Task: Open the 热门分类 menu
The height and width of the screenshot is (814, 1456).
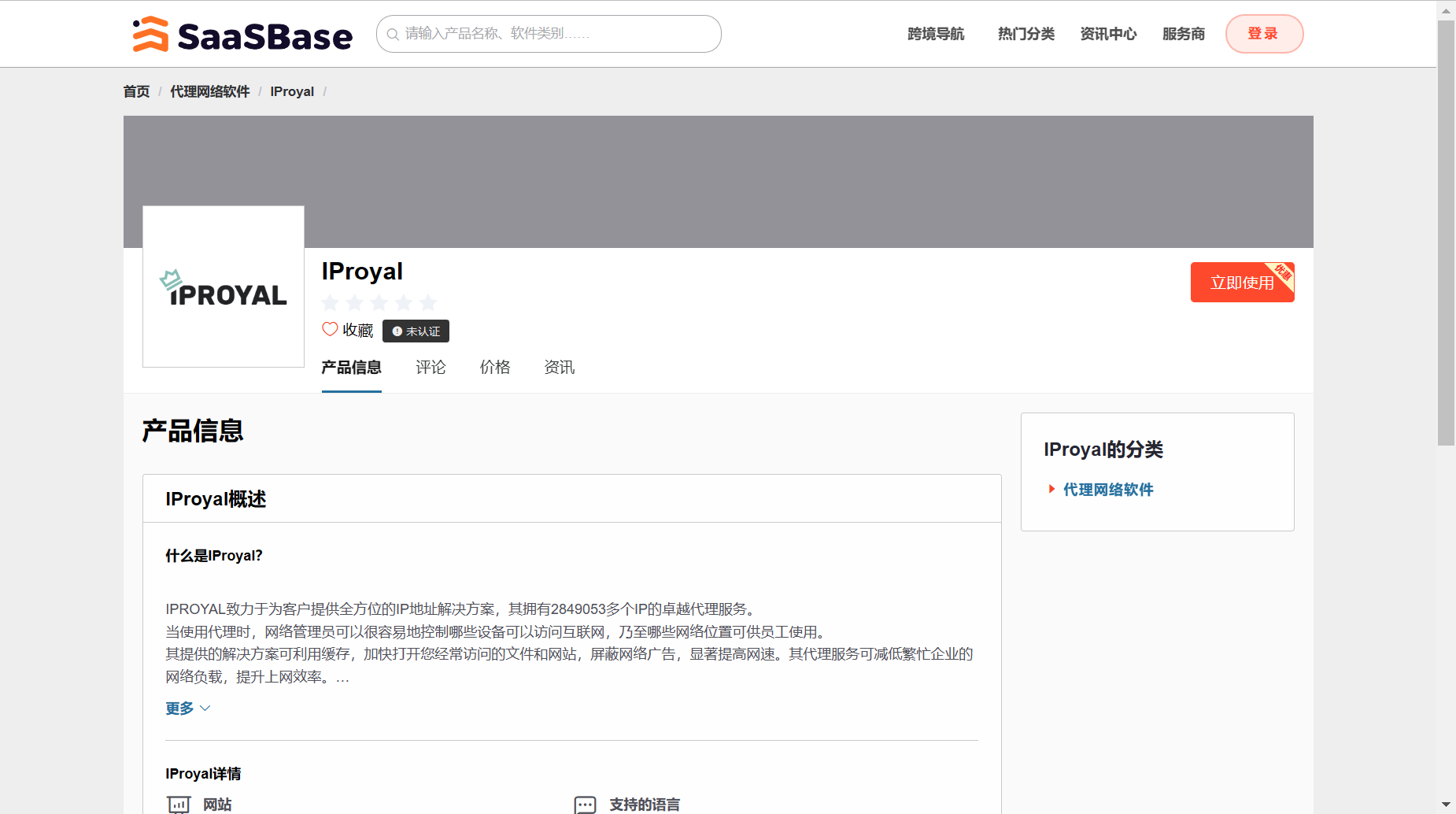Action: coord(1026,34)
